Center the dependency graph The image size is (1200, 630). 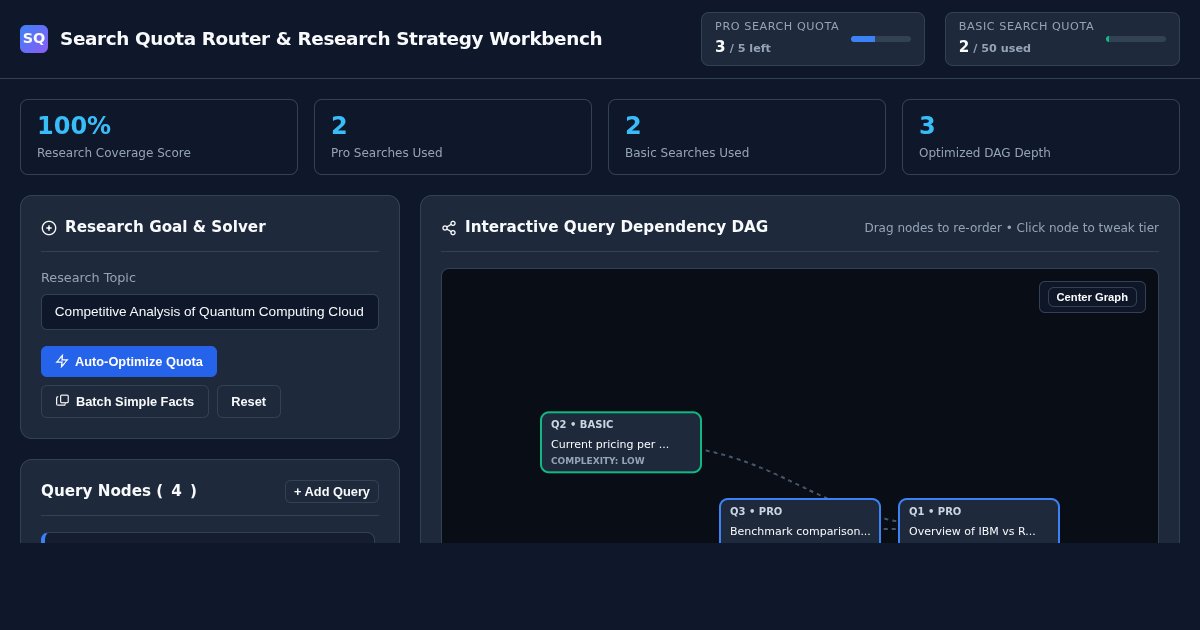[x=1092, y=297]
